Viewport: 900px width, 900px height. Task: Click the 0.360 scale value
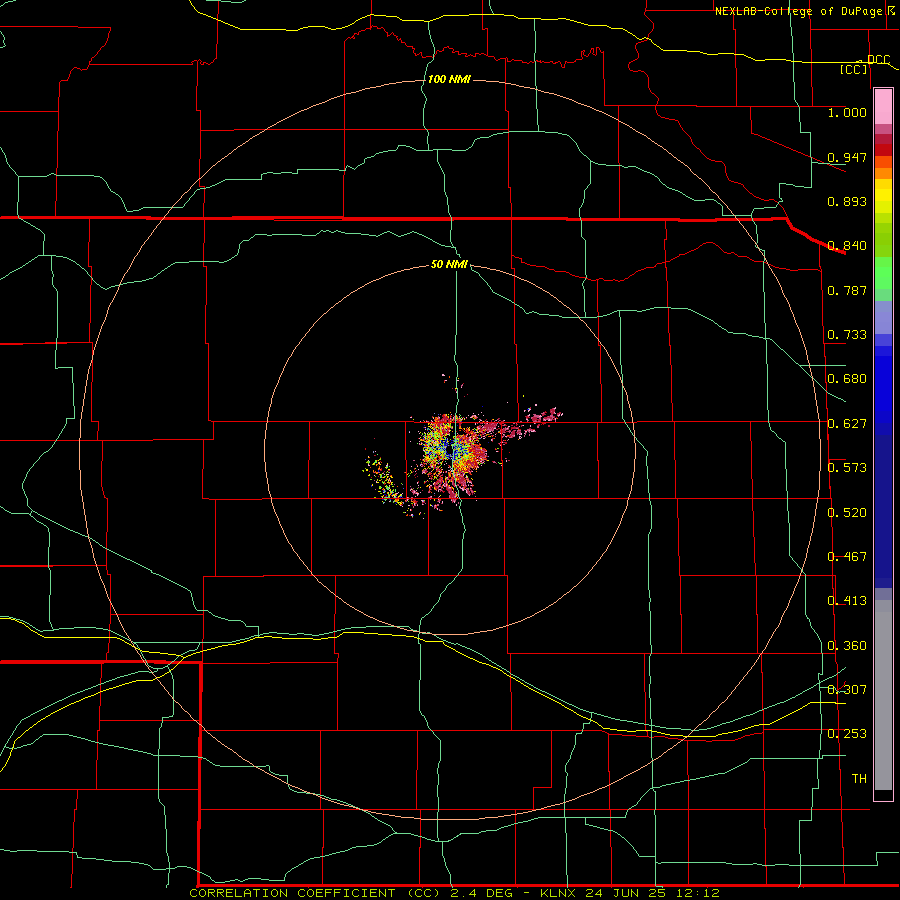coord(847,646)
